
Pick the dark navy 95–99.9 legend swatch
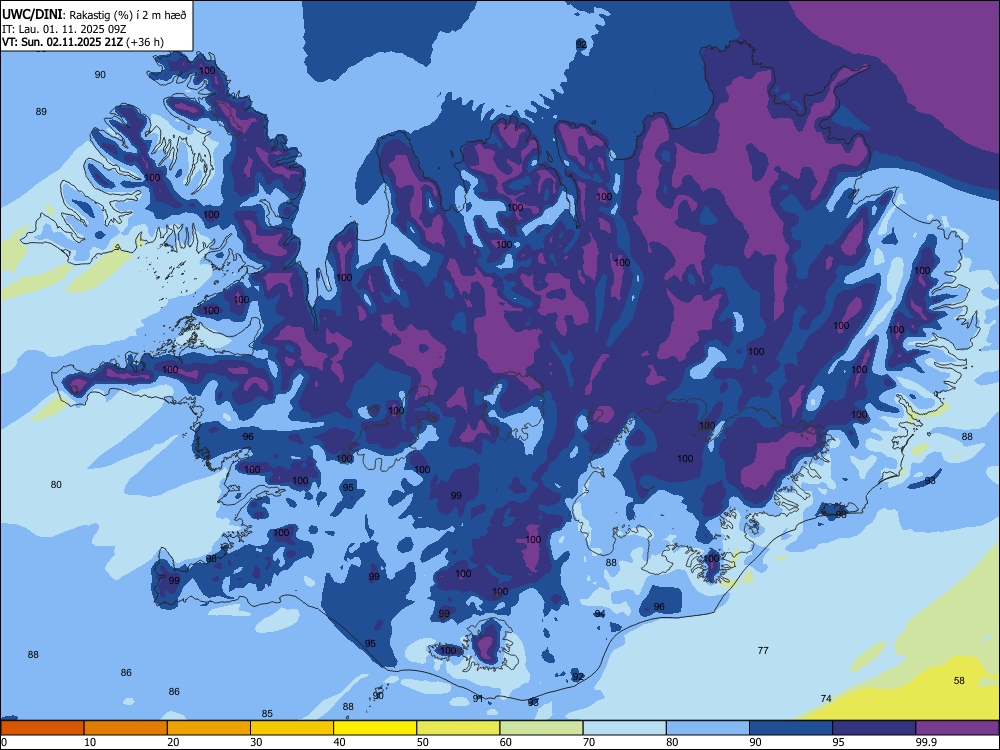point(874,728)
